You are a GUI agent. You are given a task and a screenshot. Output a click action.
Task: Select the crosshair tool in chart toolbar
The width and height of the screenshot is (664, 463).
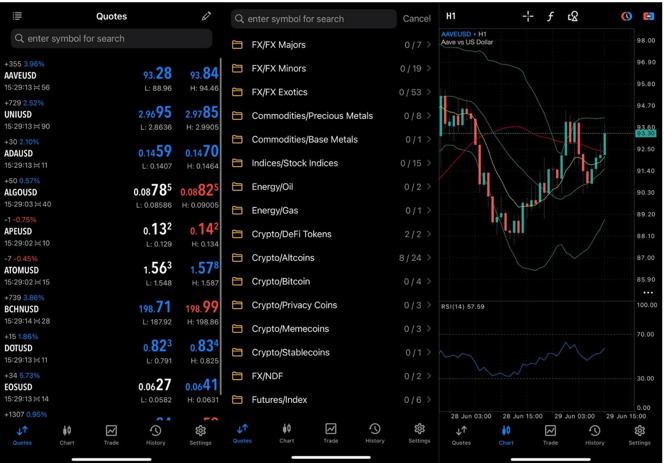[x=528, y=17]
